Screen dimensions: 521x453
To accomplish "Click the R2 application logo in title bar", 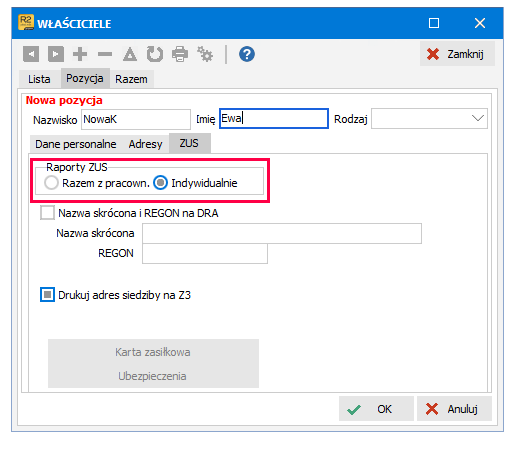I will coord(26,23).
